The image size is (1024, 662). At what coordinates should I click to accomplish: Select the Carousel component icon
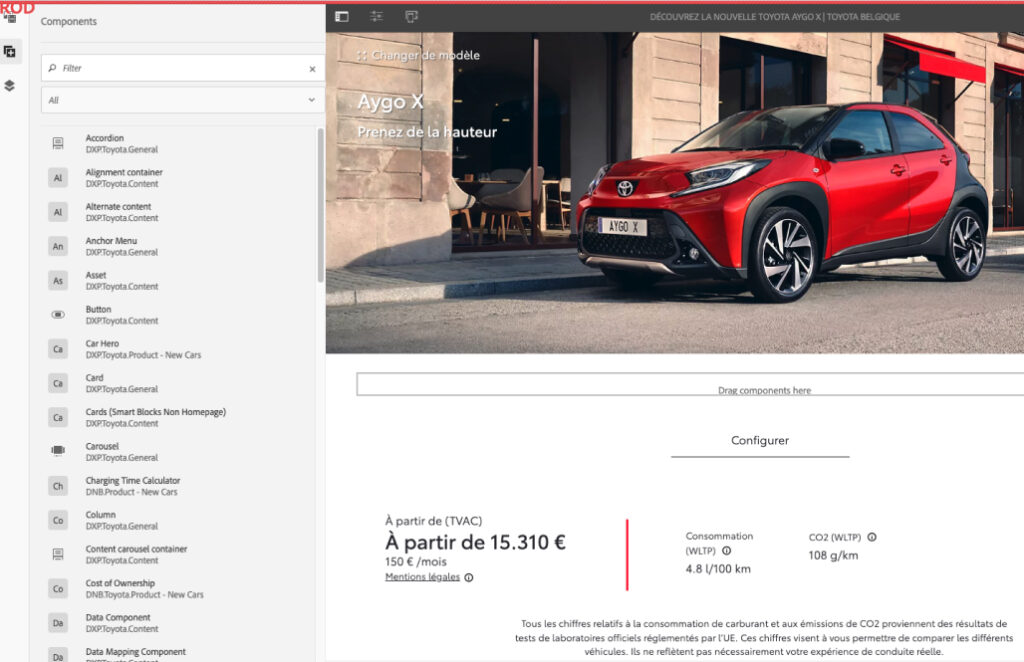tap(58, 450)
